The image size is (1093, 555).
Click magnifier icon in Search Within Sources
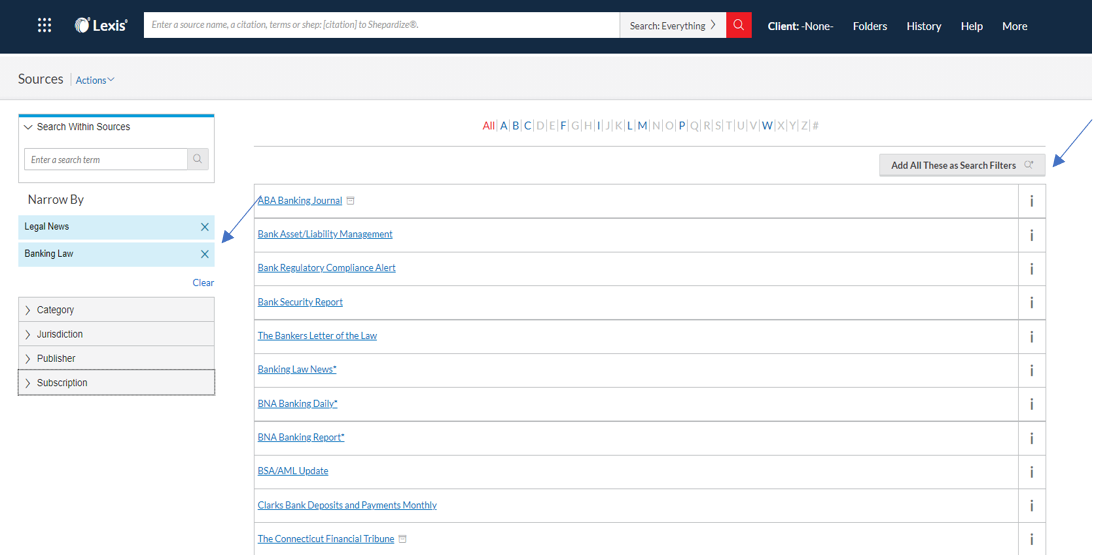198,159
